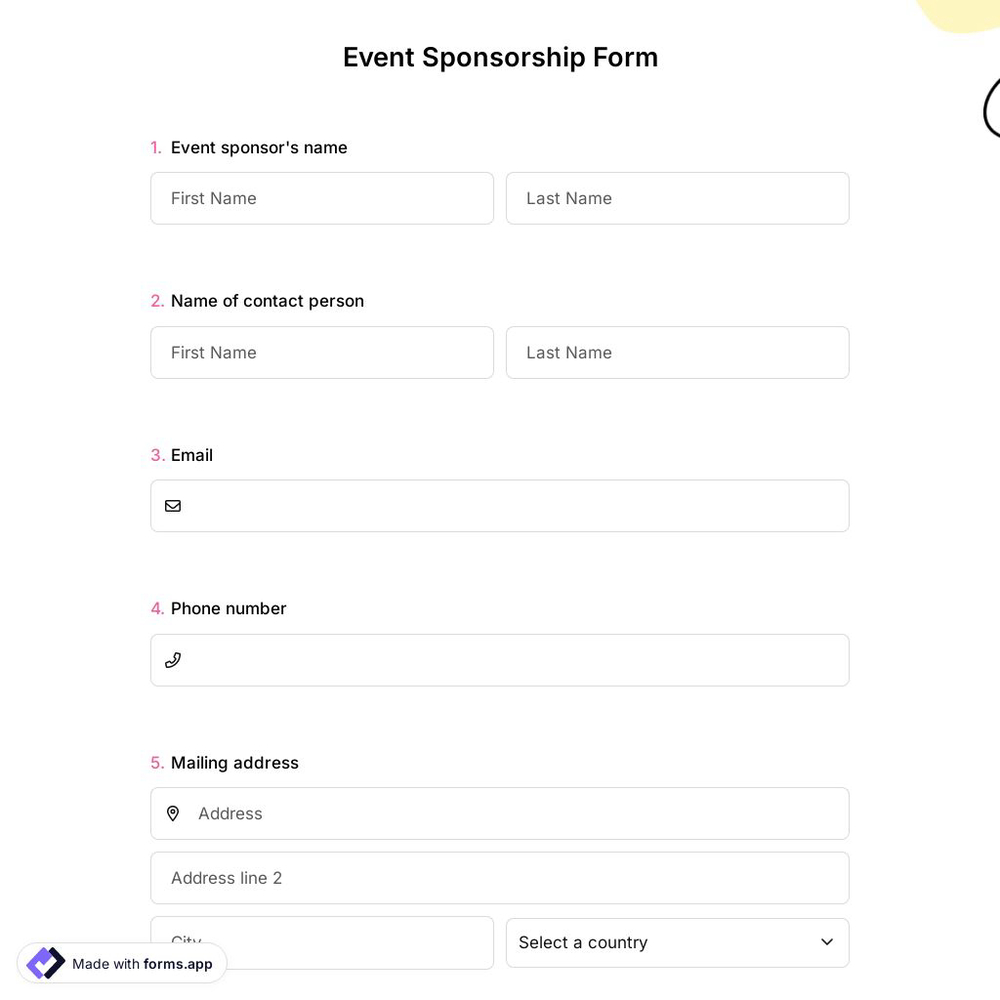Viewport: 1000px width, 1000px height.
Task: Click the Phone number input field
Action: tap(500, 659)
